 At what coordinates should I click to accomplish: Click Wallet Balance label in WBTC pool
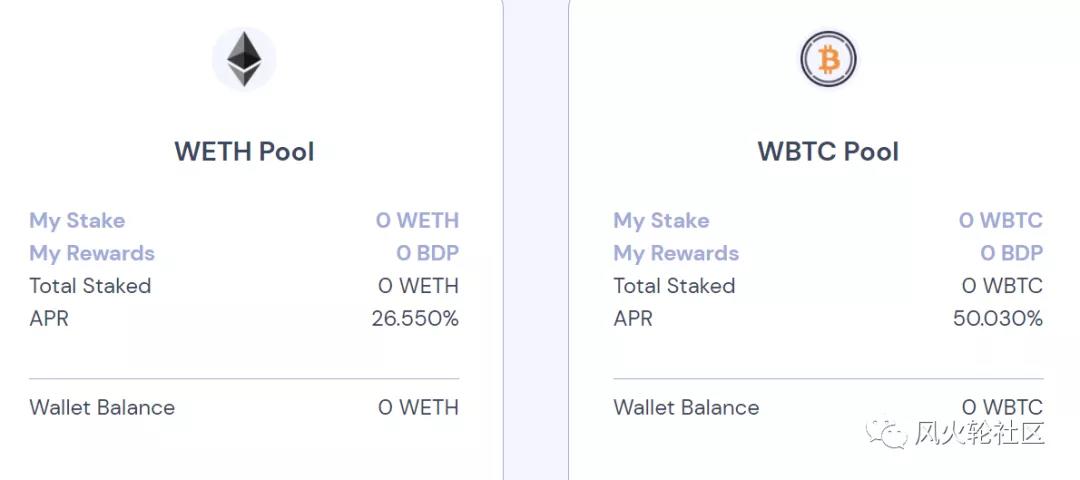click(x=686, y=408)
